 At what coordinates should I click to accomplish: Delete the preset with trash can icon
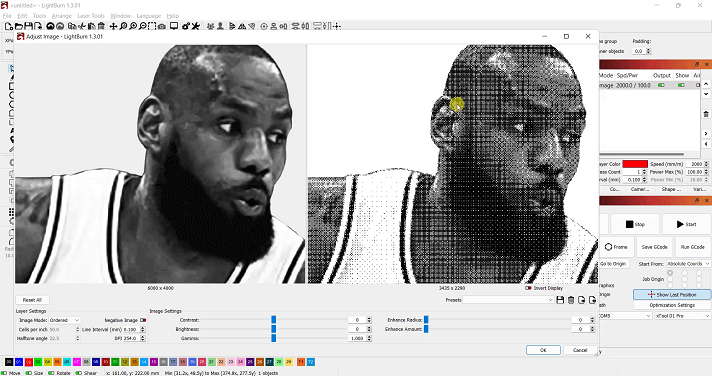pyautogui.click(x=571, y=300)
